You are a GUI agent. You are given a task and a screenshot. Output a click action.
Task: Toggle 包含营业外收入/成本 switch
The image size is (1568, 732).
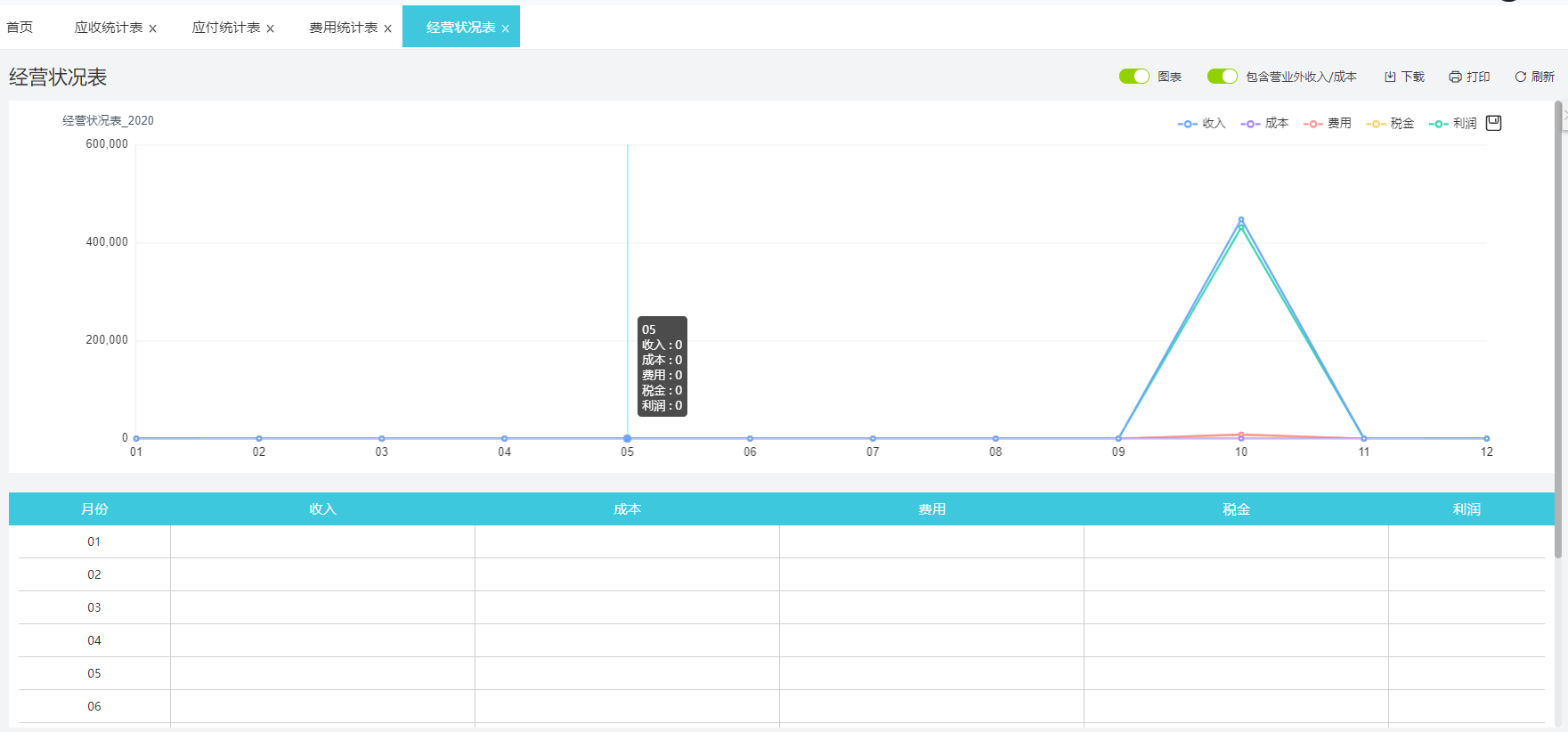pos(1223,77)
